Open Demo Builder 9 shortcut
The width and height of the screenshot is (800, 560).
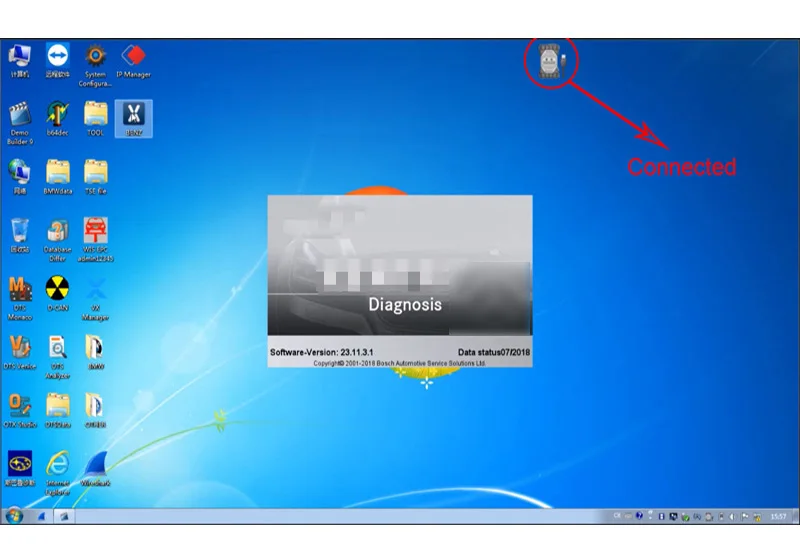click(x=20, y=123)
